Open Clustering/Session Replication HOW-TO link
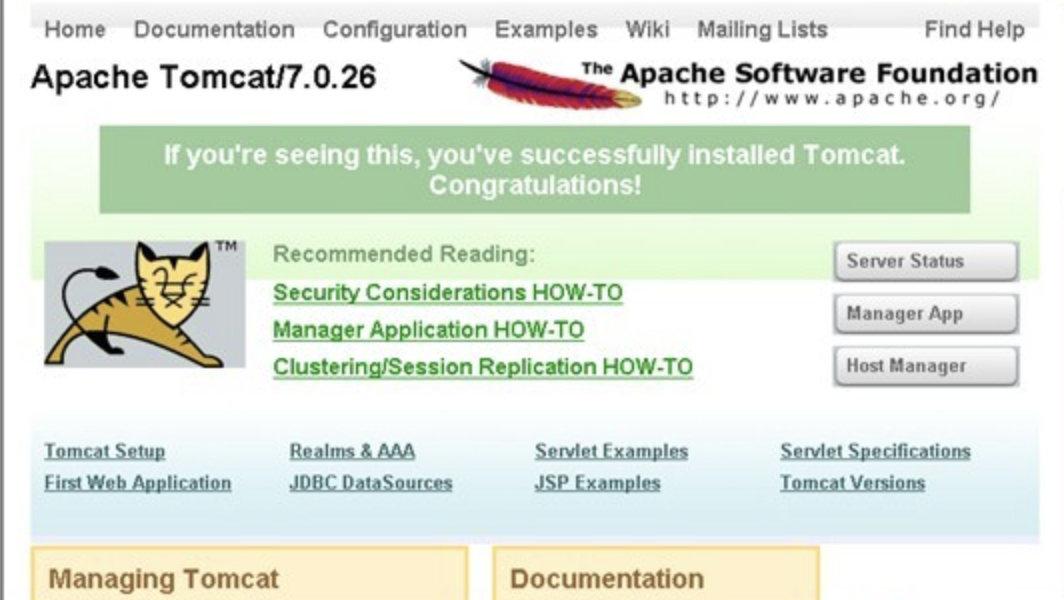This screenshot has width=1064, height=600. (483, 367)
